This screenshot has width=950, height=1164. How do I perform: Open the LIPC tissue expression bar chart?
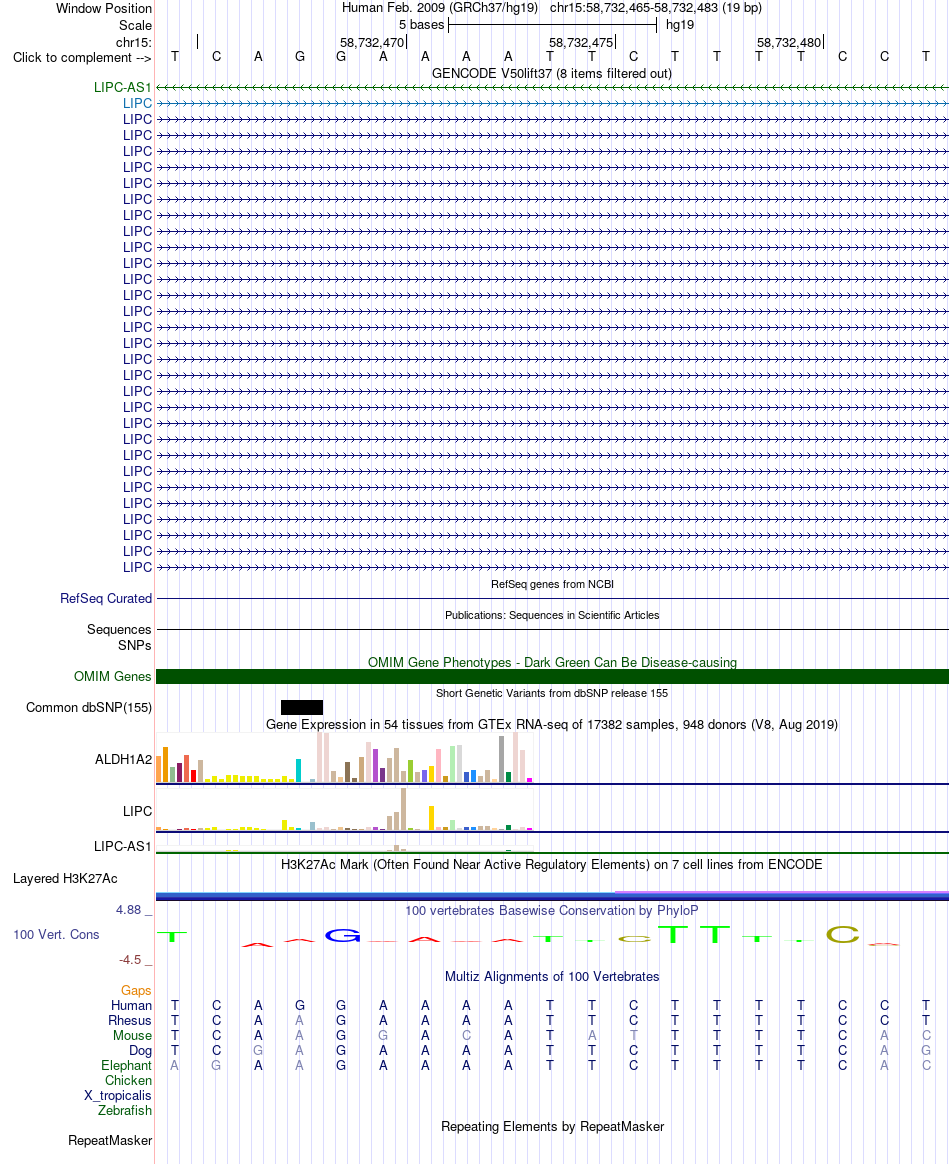(x=344, y=808)
